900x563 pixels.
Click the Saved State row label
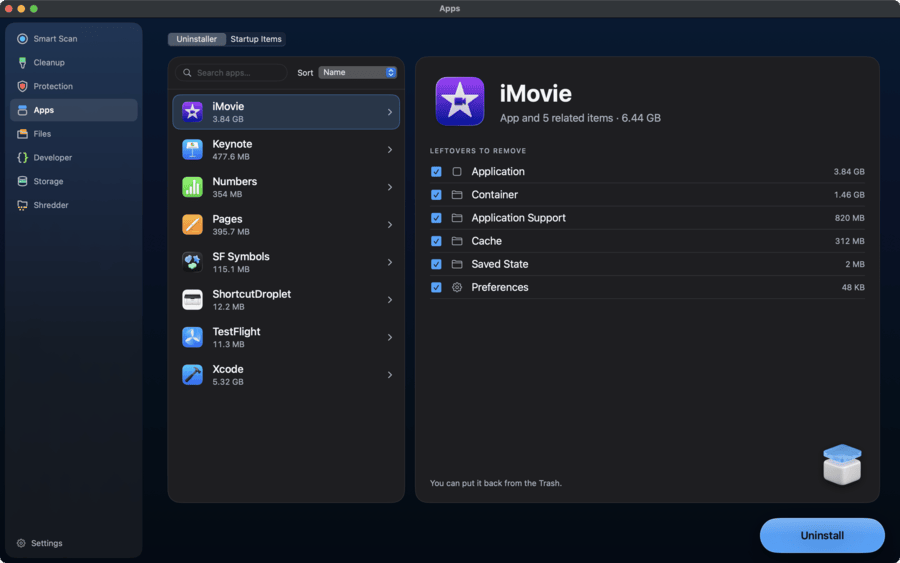click(x=499, y=264)
